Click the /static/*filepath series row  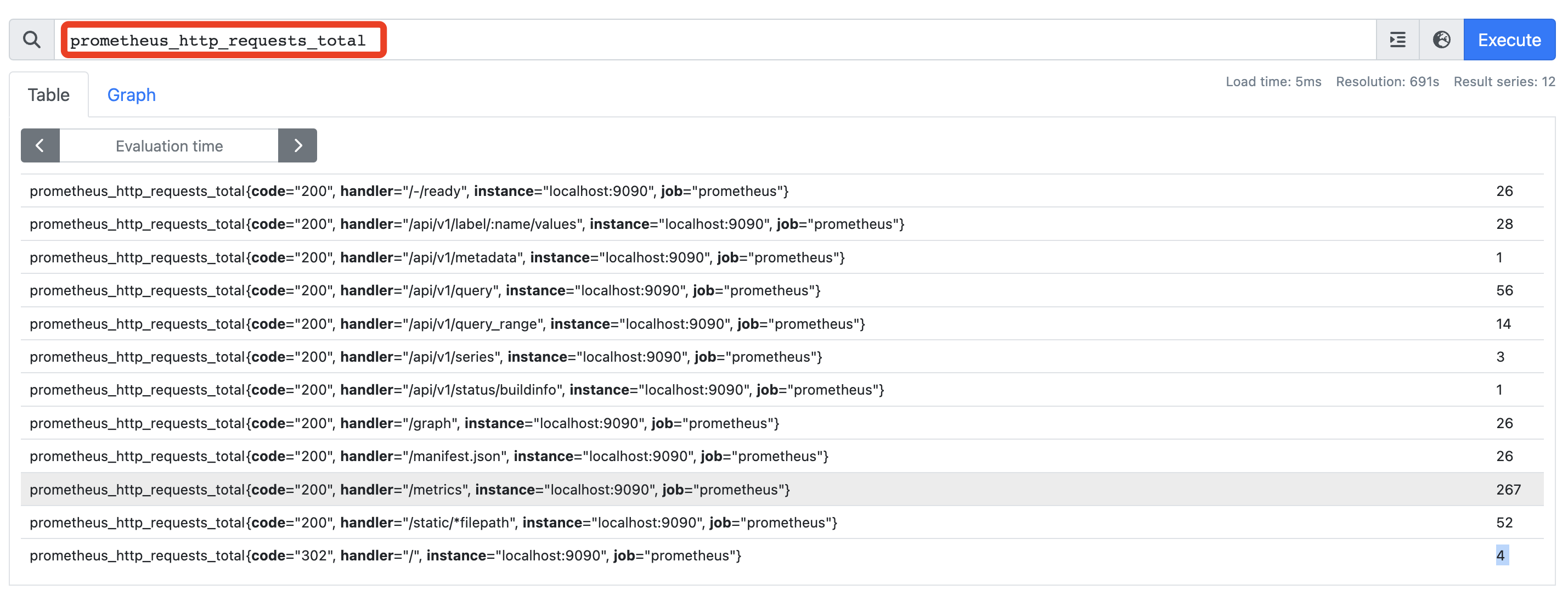point(782,523)
